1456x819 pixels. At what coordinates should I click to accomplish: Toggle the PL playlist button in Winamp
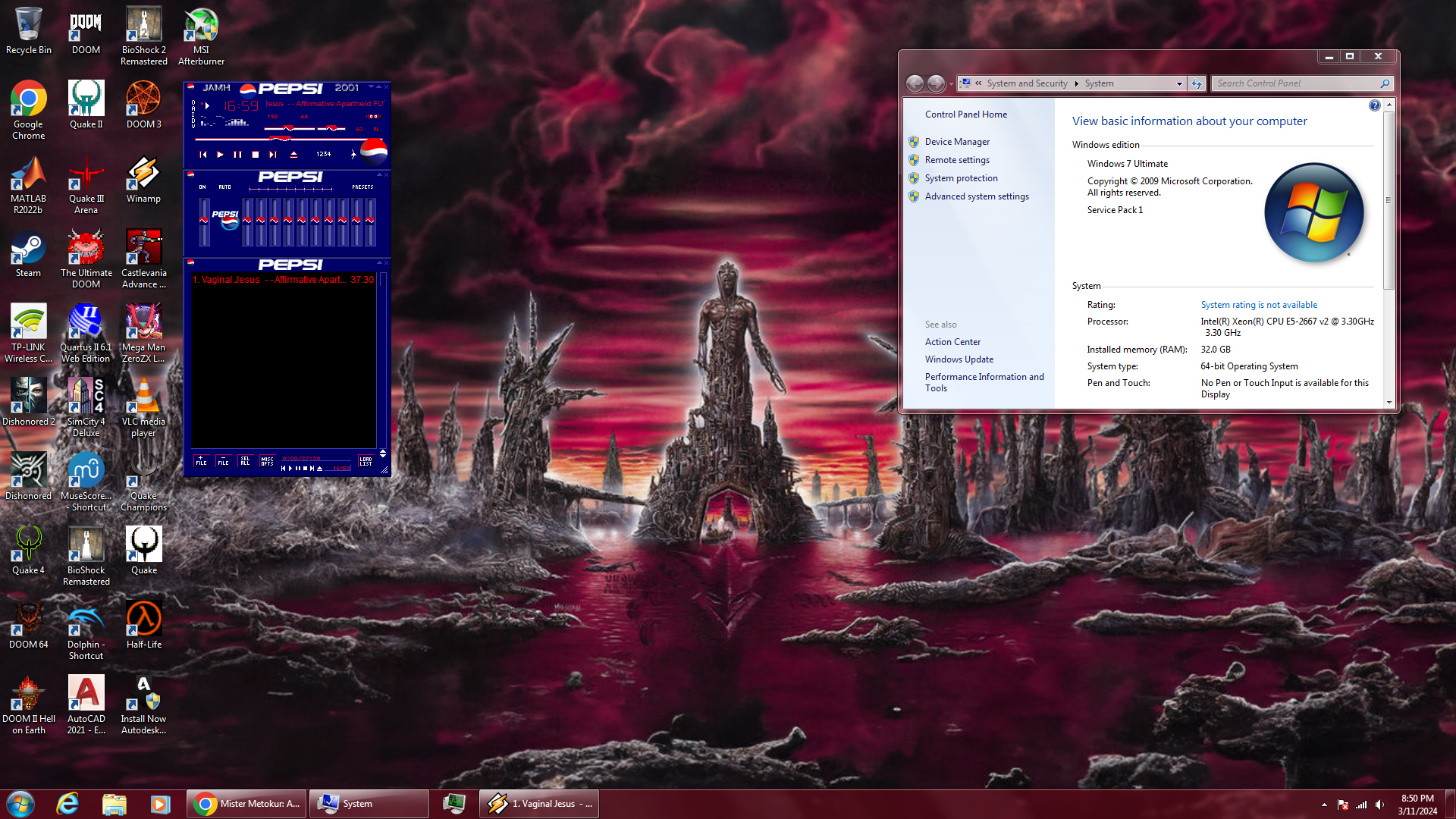376,129
